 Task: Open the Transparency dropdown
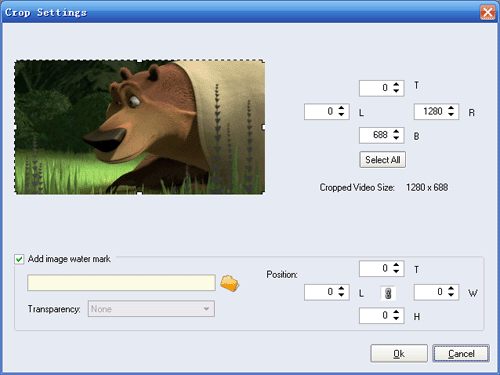point(151,309)
